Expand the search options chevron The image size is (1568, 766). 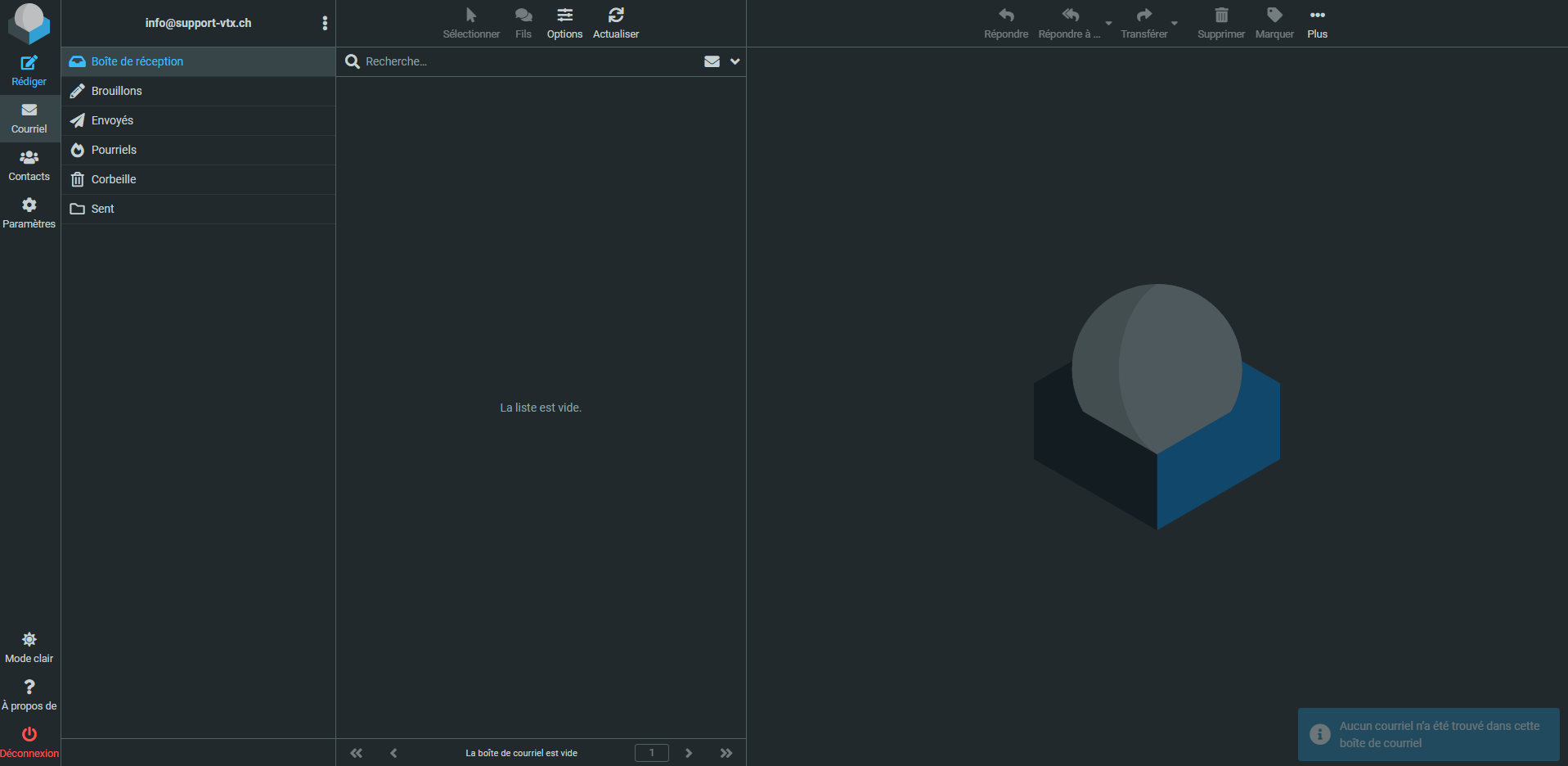[735, 61]
